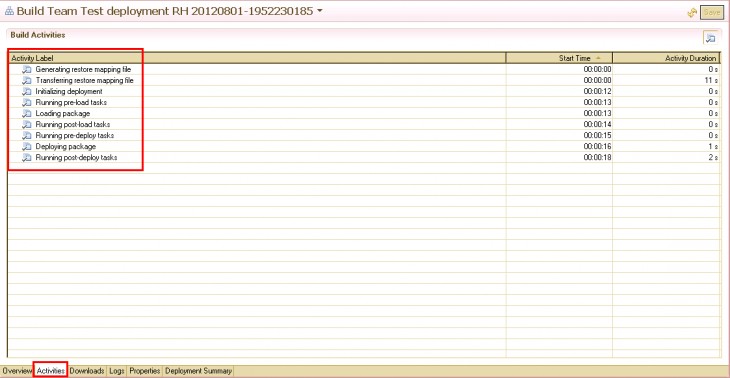Switch to the Logs tab
The image size is (730, 378).
coord(117,371)
